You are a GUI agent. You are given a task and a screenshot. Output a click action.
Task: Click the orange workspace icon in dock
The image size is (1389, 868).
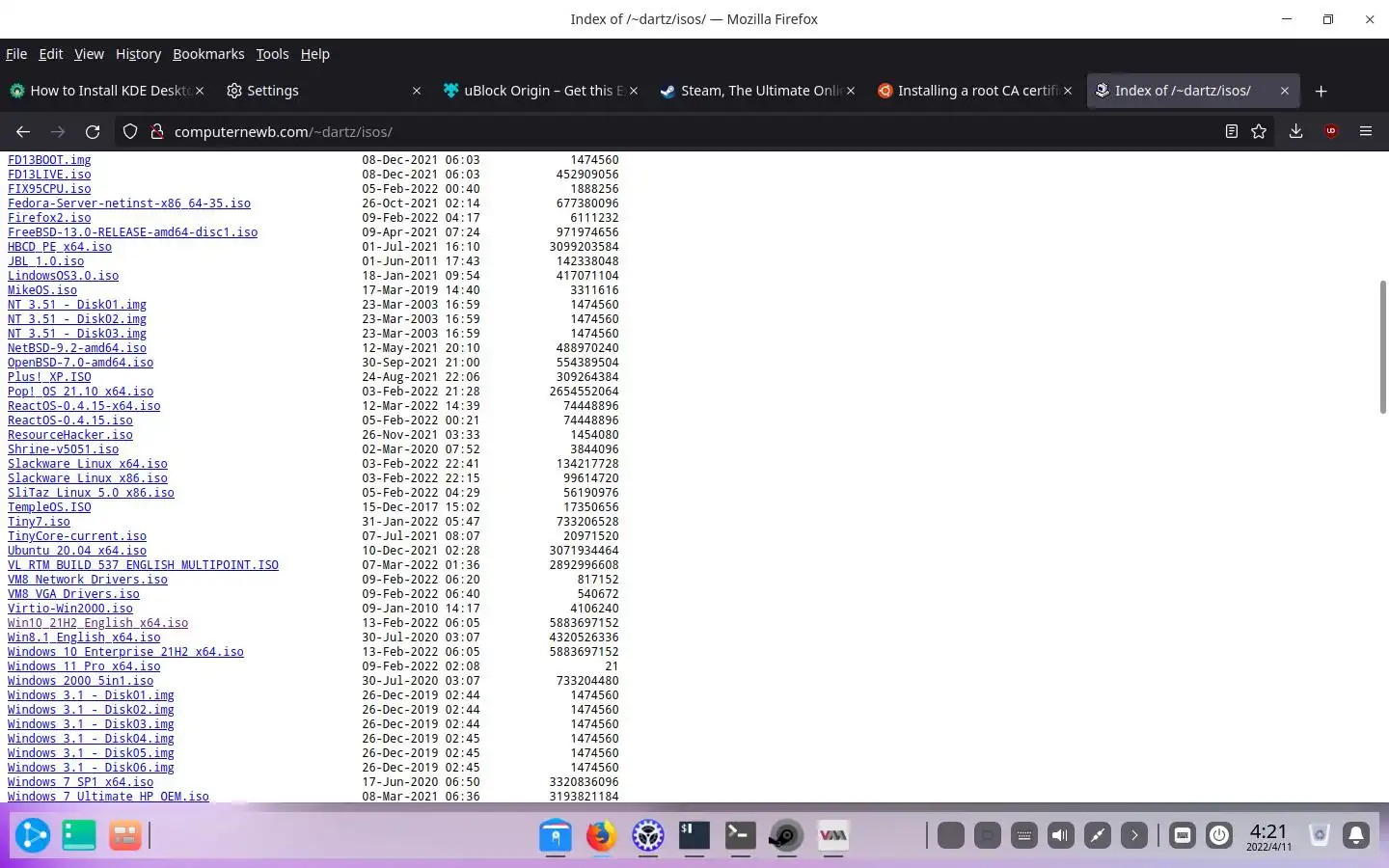[x=125, y=835]
